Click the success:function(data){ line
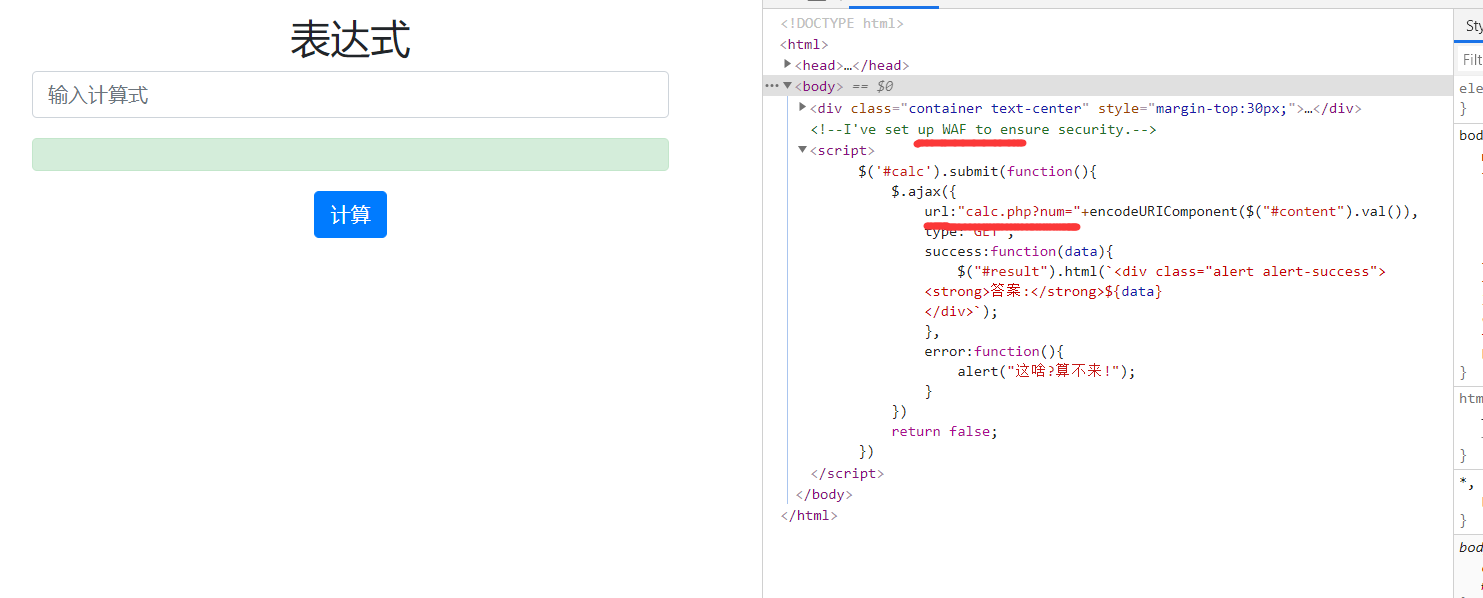The image size is (1483, 598). tap(1018, 251)
